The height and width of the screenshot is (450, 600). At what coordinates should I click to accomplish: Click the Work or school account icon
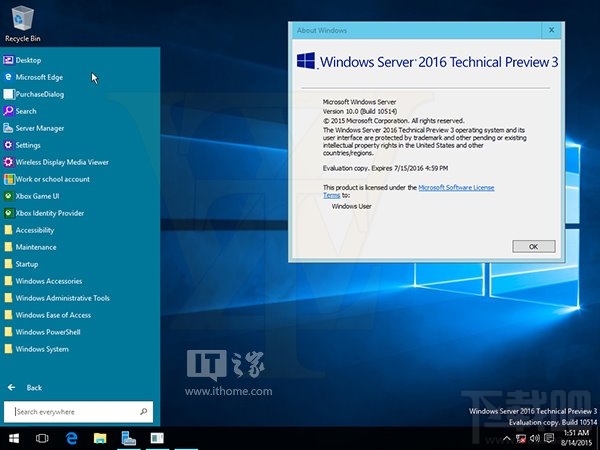tap(9, 179)
